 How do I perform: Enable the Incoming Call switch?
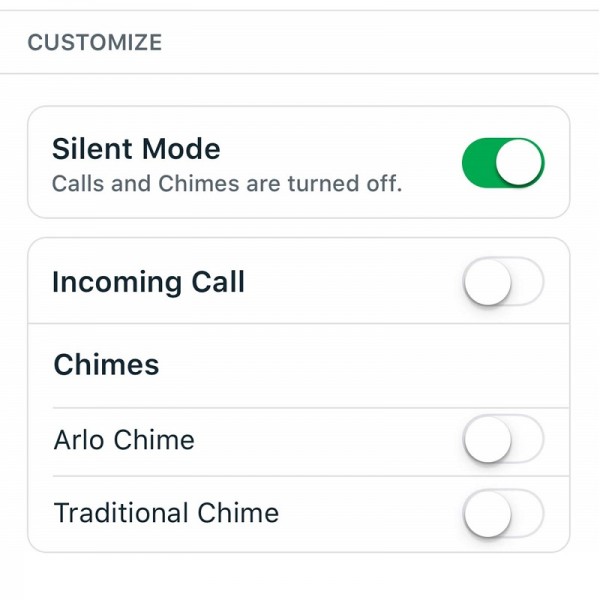504,282
